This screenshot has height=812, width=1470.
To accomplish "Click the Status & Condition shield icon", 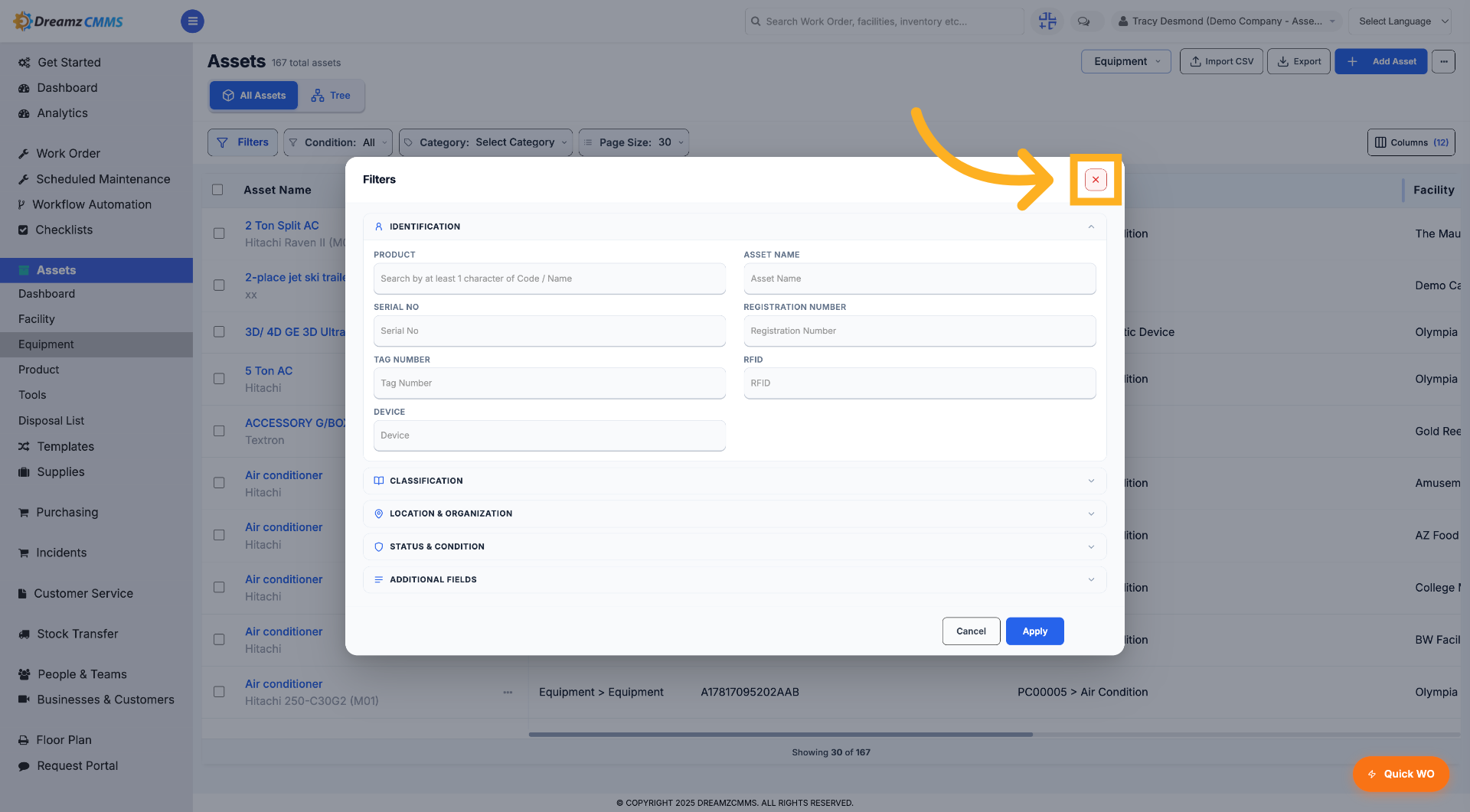I will click(378, 546).
